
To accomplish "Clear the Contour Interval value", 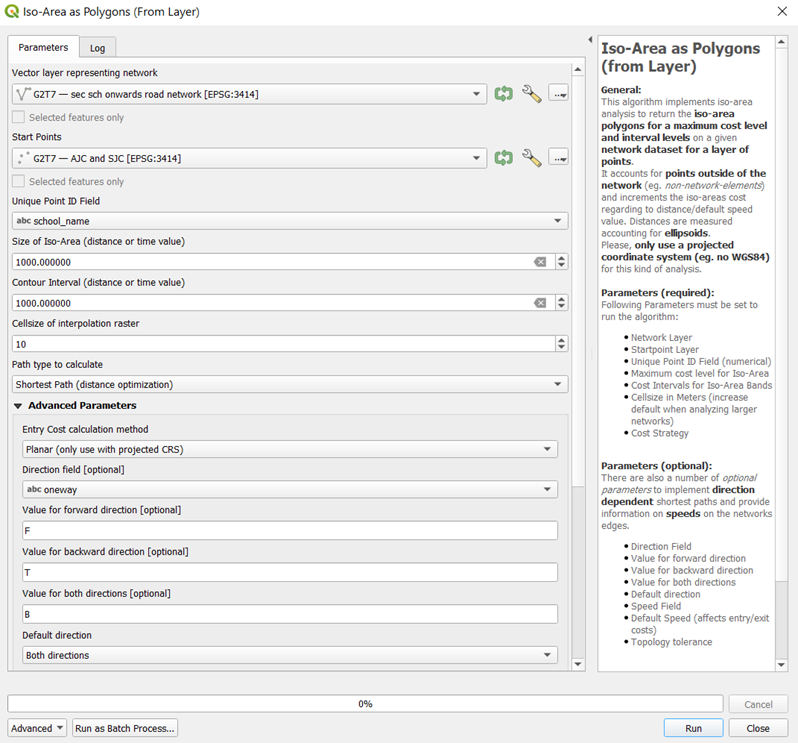I will (x=540, y=303).
